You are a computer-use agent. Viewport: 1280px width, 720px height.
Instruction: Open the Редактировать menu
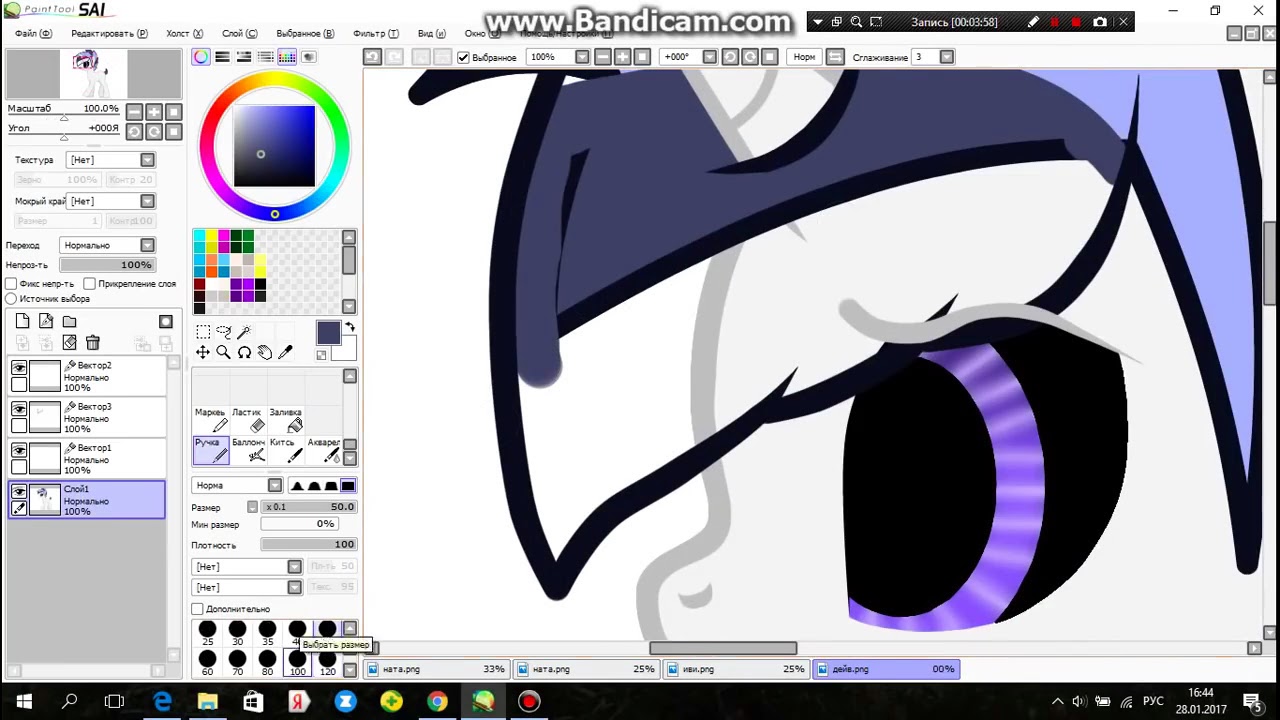coord(109,33)
